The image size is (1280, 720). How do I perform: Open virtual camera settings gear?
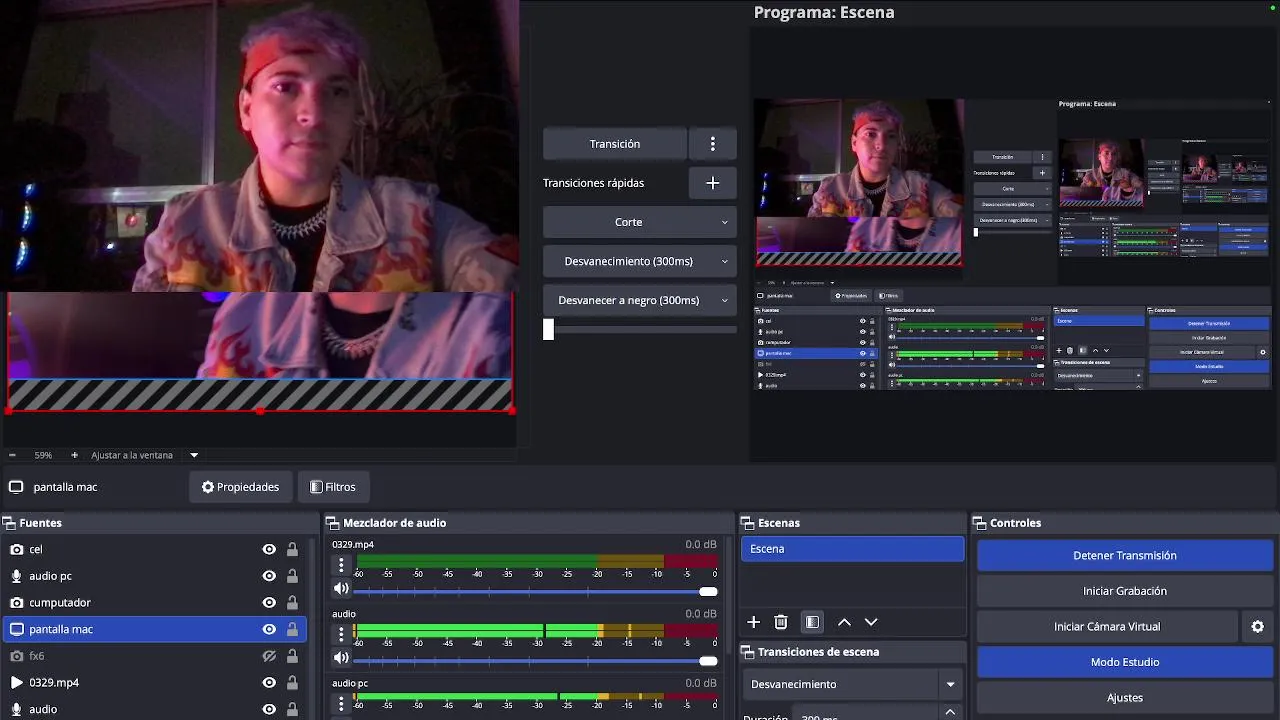pyautogui.click(x=1258, y=627)
